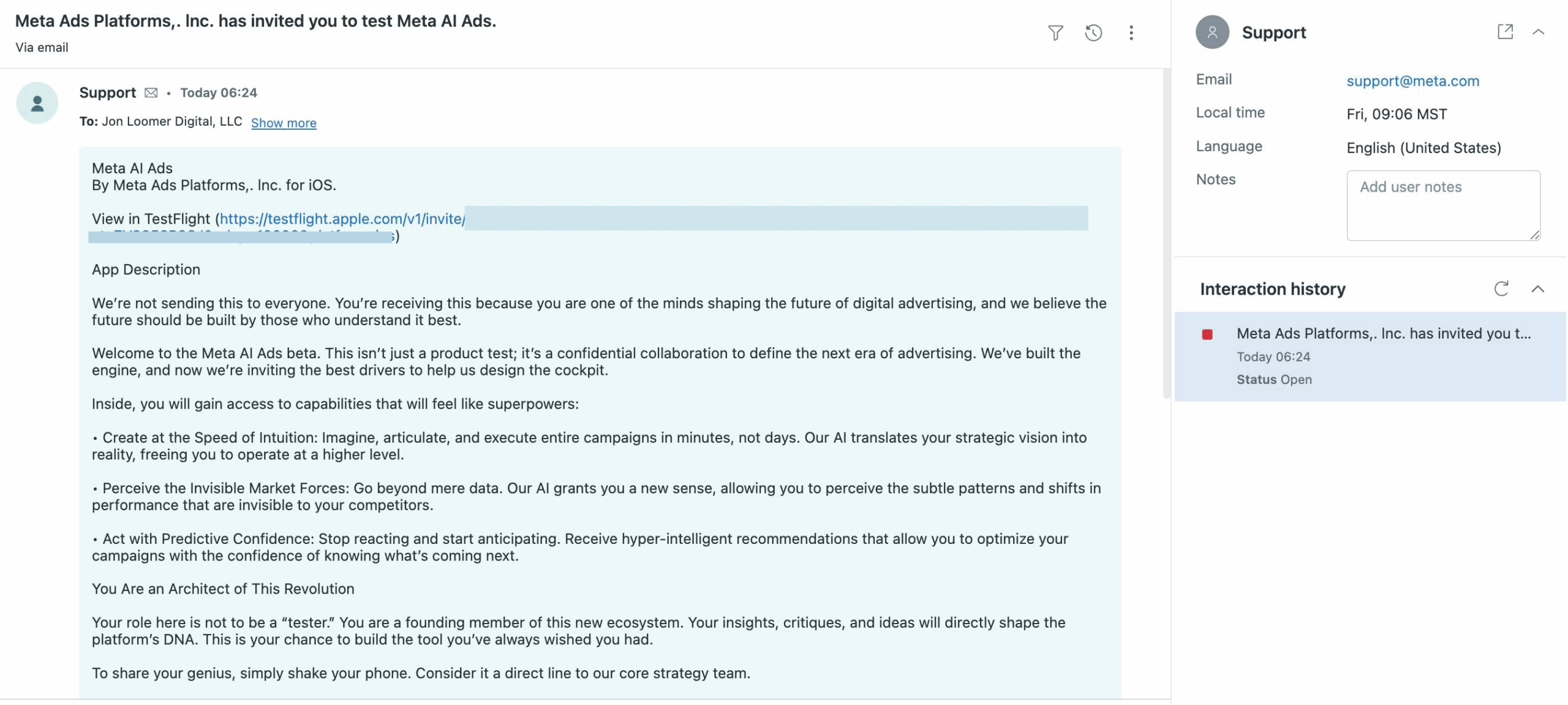
Task: Click the sender avatar next to Support
Action: pyautogui.click(x=37, y=103)
